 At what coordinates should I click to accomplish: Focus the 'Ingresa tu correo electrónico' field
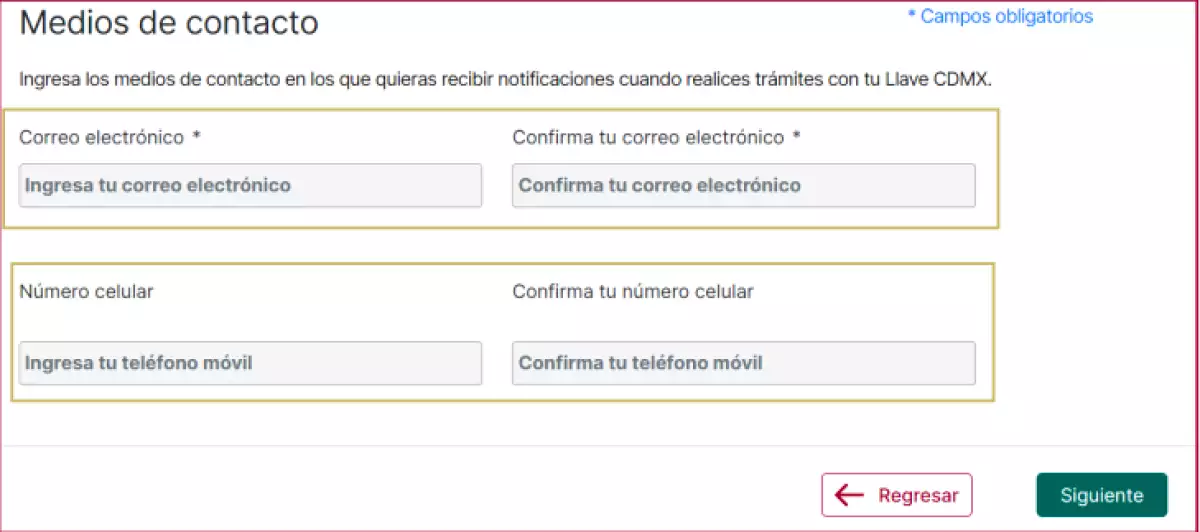click(x=250, y=186)
